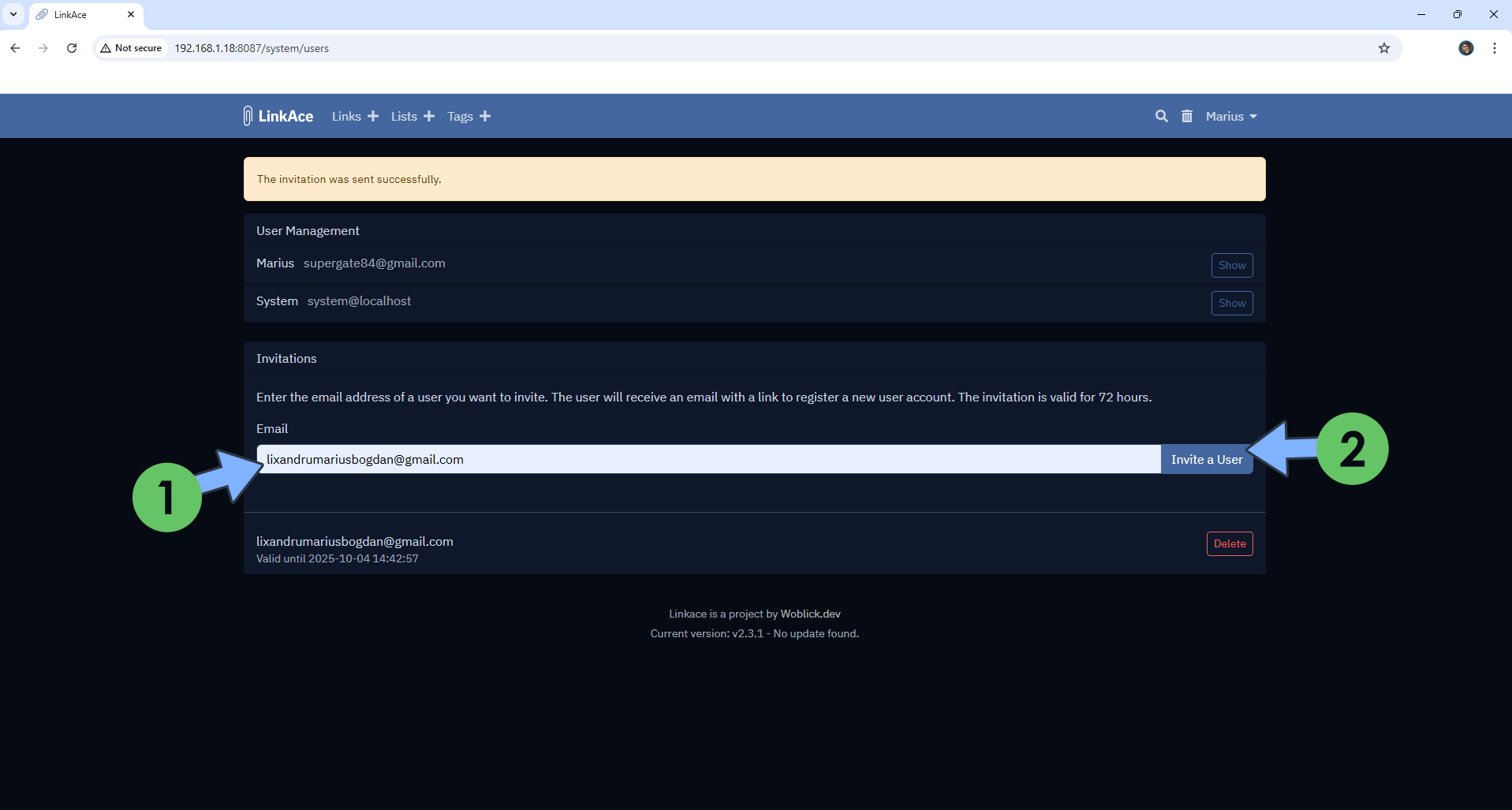Open the Chrome three-dot menu

1494,48
